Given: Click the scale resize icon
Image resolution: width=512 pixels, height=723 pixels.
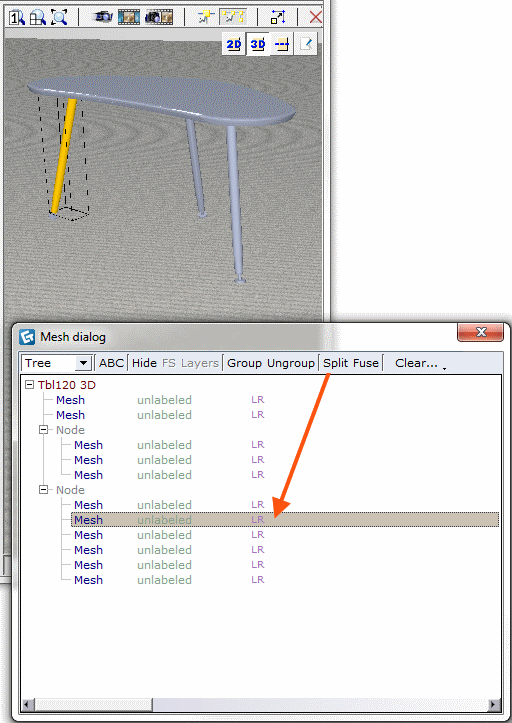Looking at the screenshot, I should [278, 18].
